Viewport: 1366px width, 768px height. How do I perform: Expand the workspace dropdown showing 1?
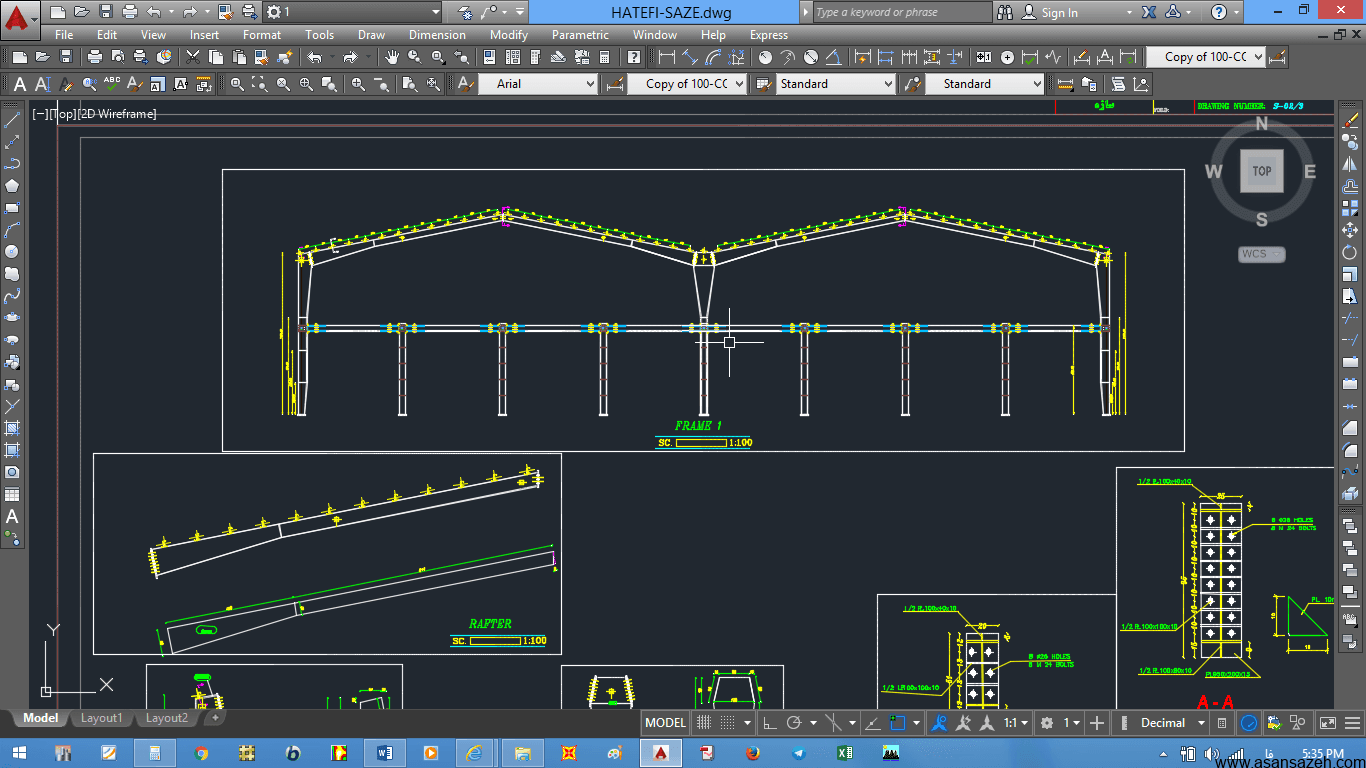(x=353, y=12)
